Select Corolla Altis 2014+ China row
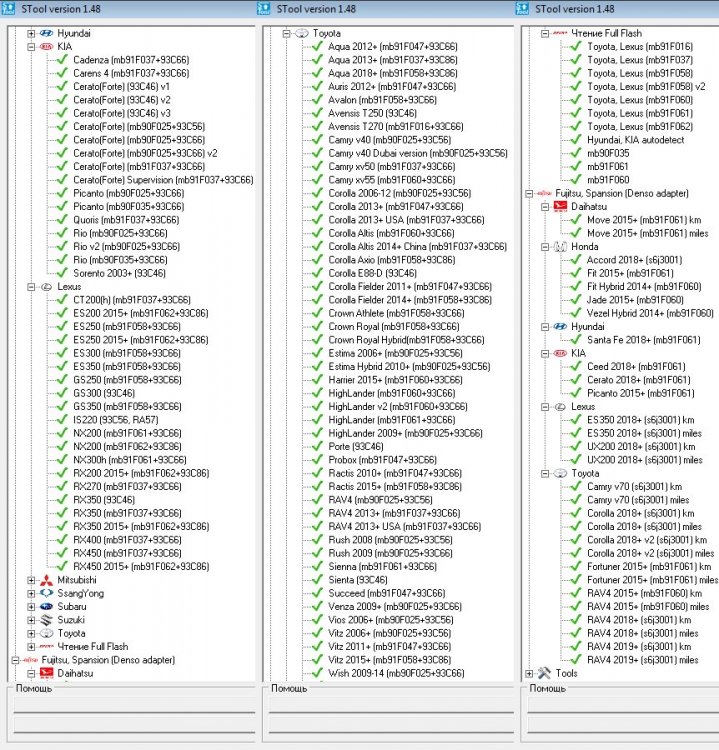This screenshot has height=750, width=719. (418, 247)
